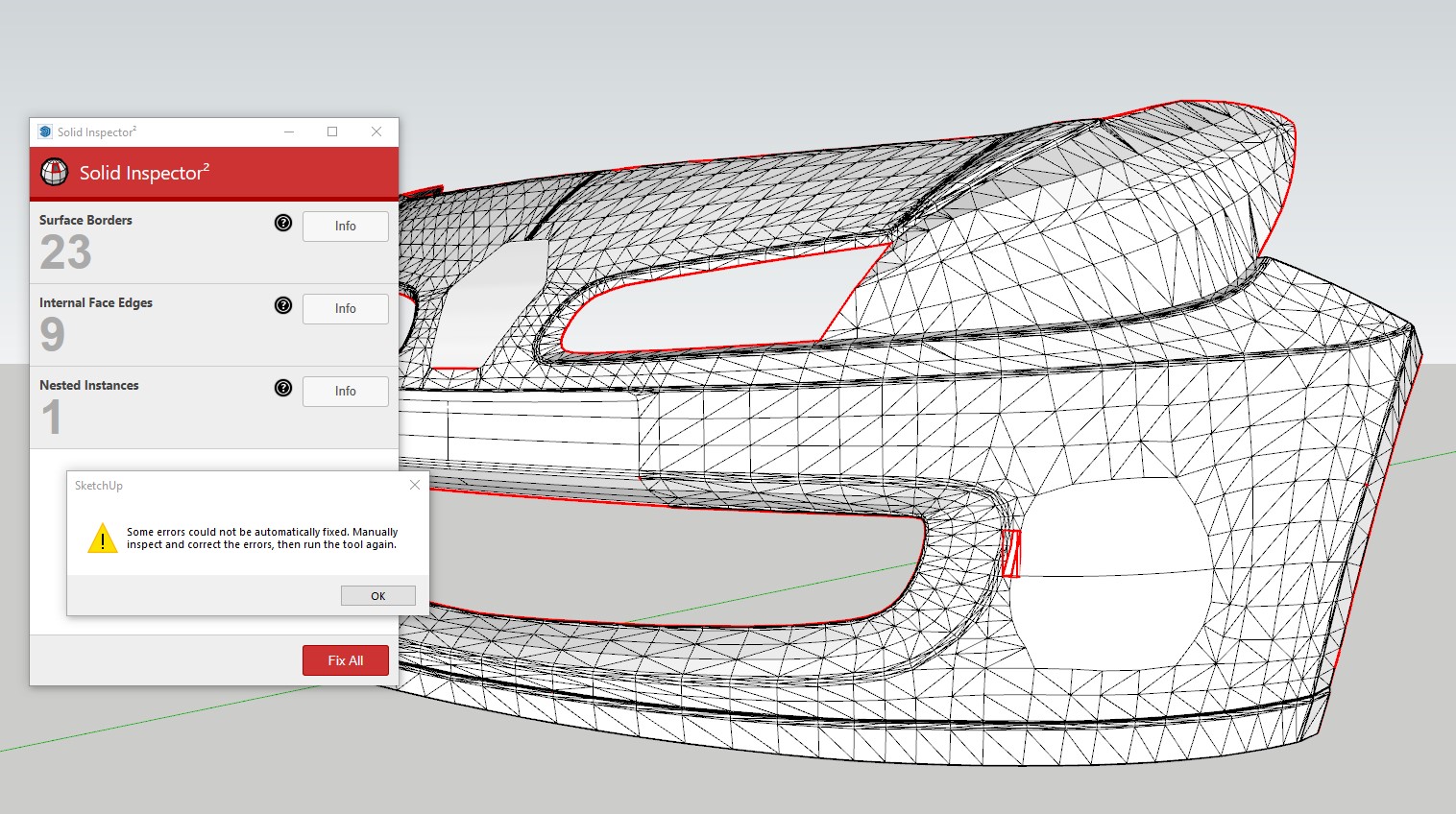Select the Internal Face Edges count 9

pos(53,335)
